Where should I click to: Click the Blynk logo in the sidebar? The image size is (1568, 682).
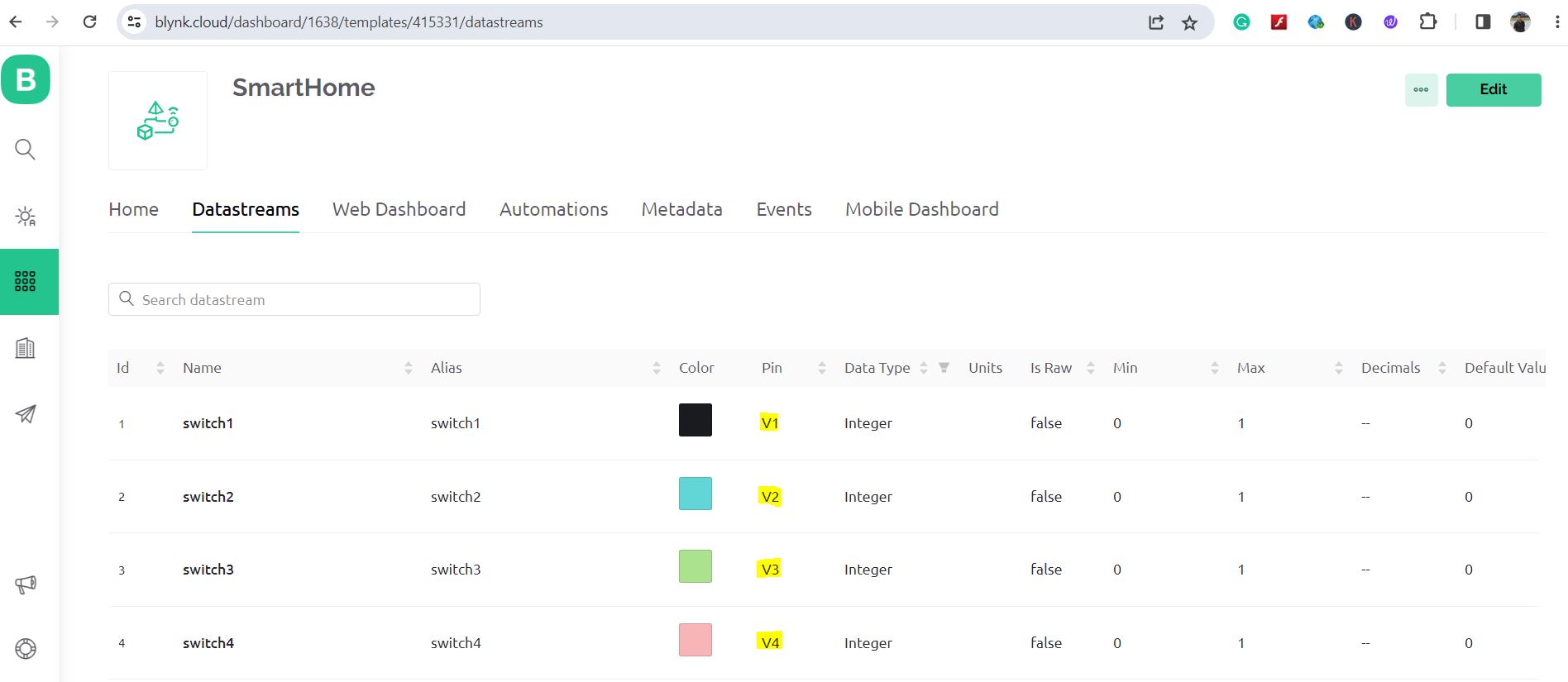coord(26,79)
